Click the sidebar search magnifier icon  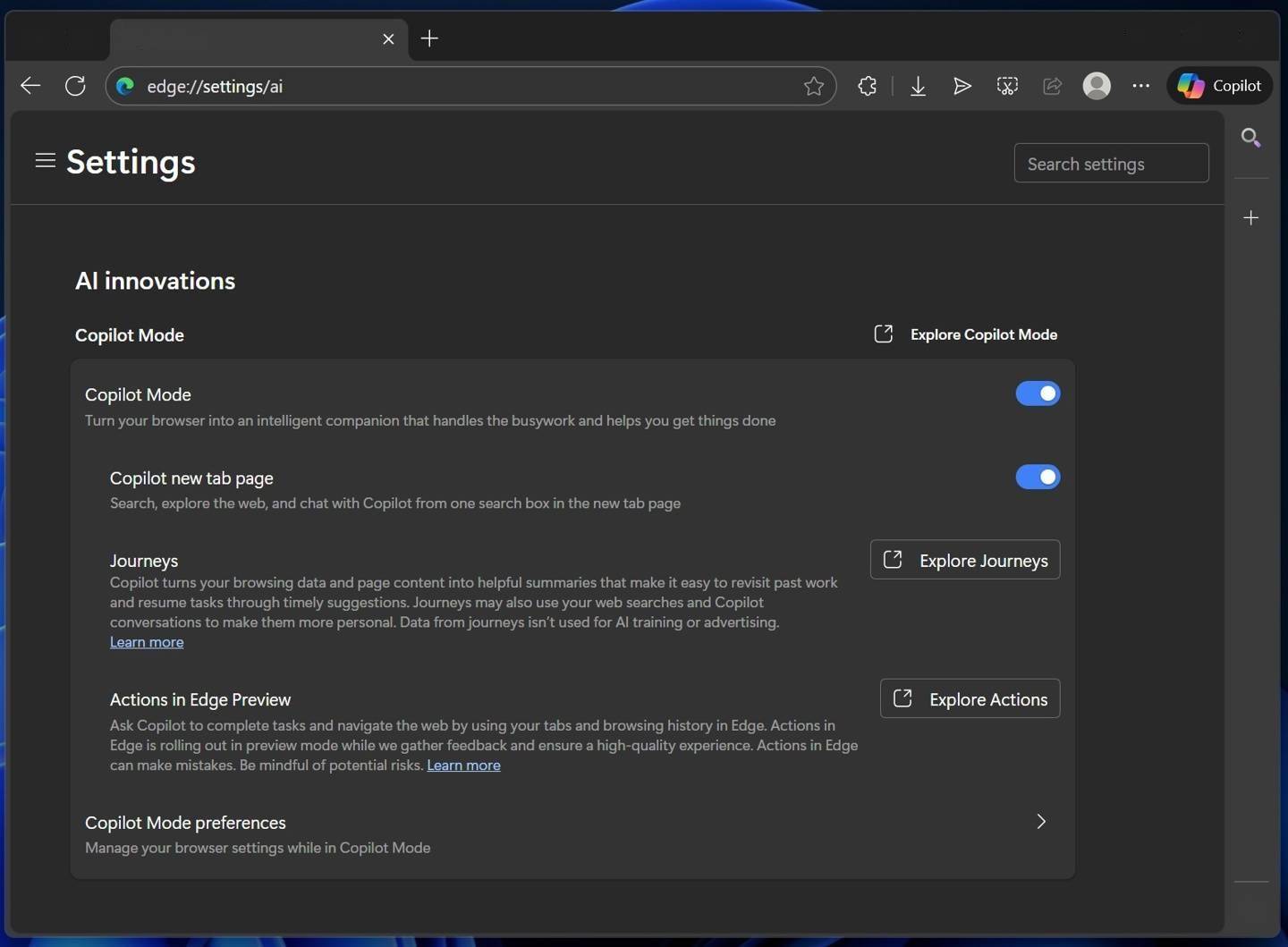(x=1250, y=138)
